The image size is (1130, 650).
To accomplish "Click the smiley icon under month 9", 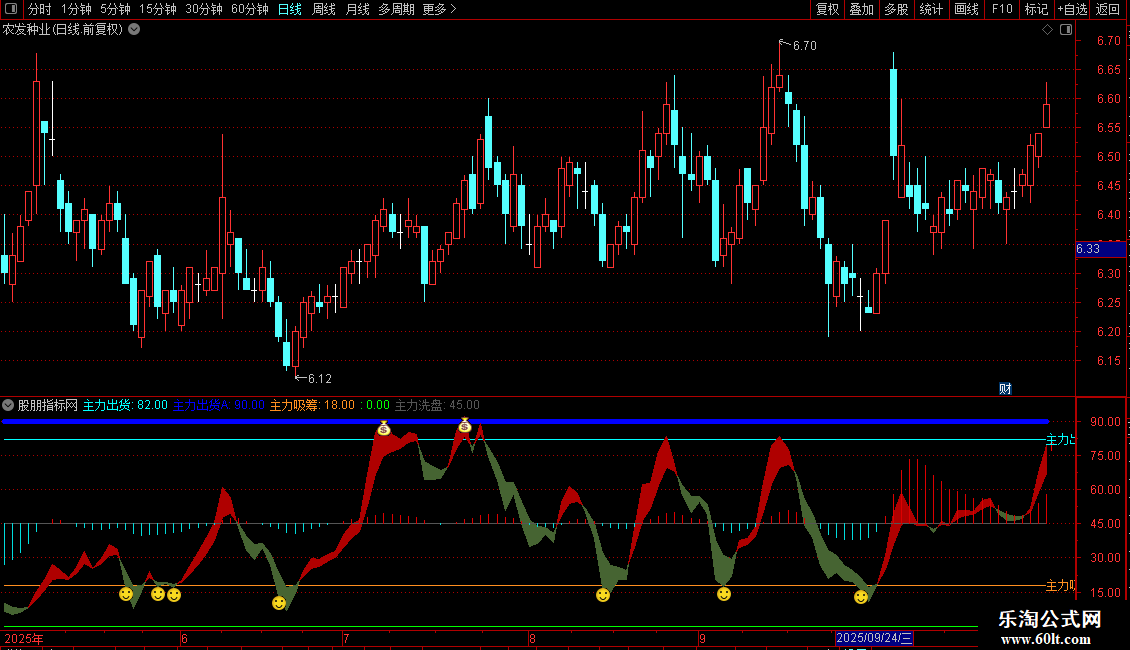I will pos(724,594).
